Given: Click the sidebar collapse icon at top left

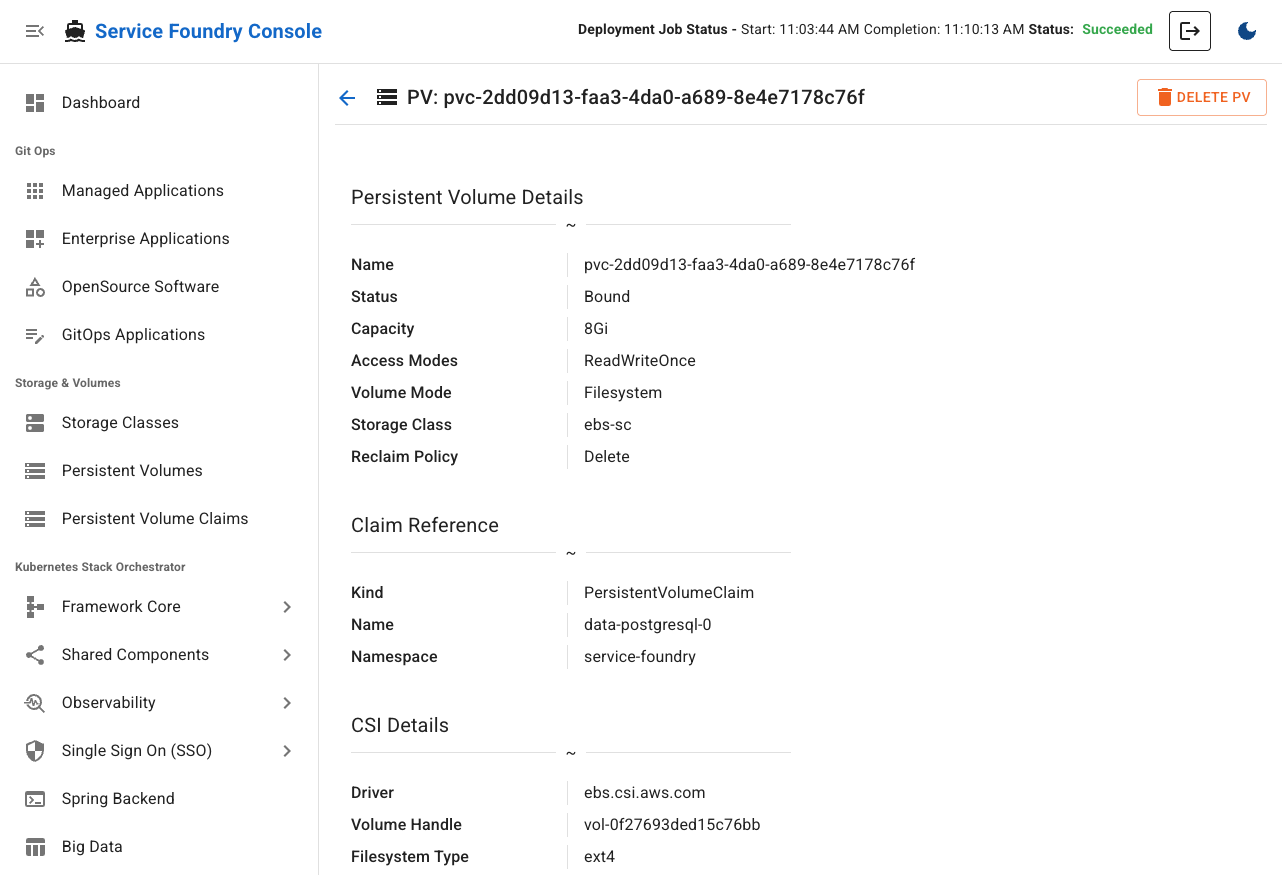Looking at the screenshot, I should [x=35, y=31].
